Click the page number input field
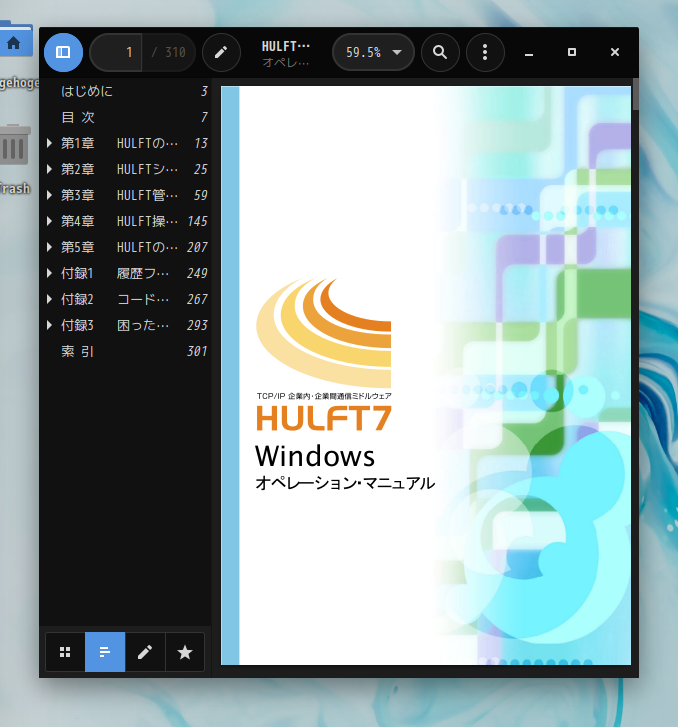The height and width of the screenshot is (727, 678). (116, 52)
